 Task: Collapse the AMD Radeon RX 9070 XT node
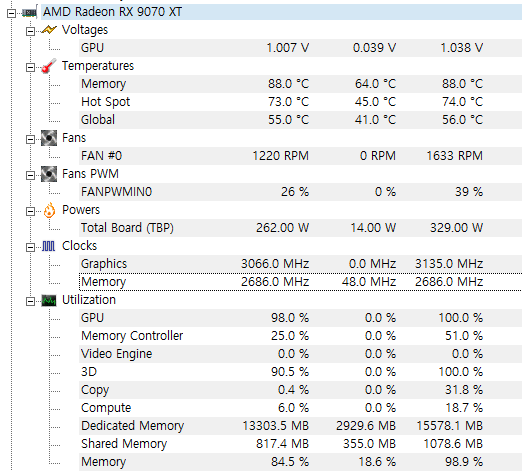click(11, 13)
